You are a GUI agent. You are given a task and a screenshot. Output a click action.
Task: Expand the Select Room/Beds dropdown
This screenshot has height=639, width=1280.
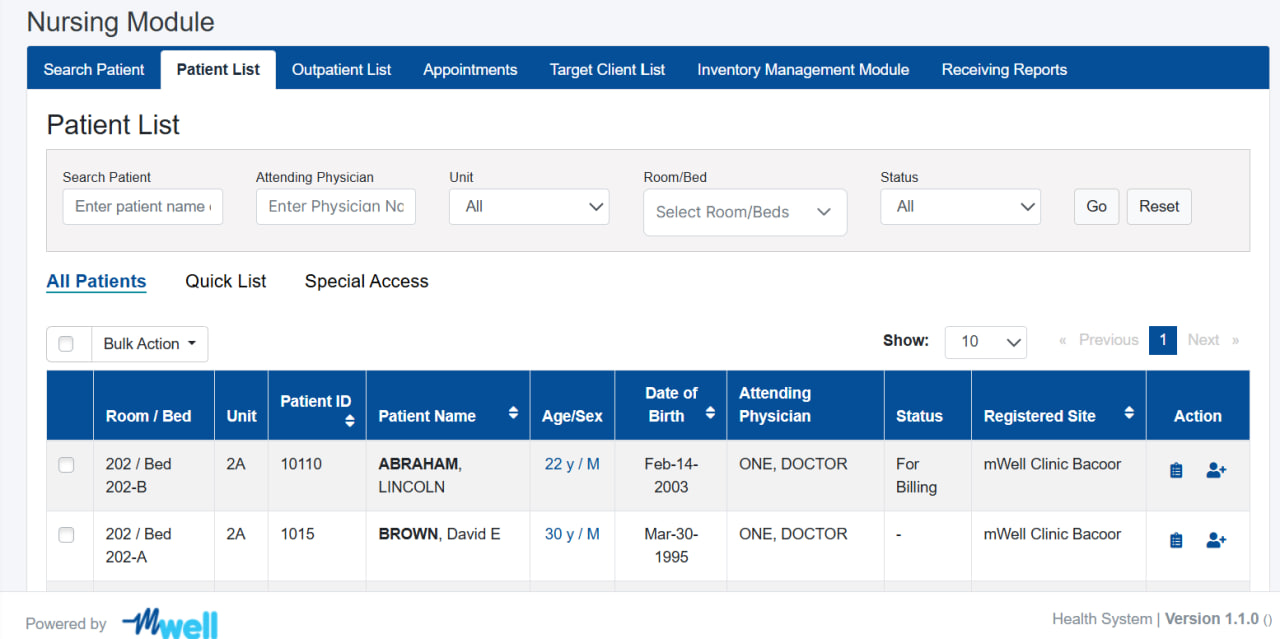pyautogui.click(x=745, y=212)
